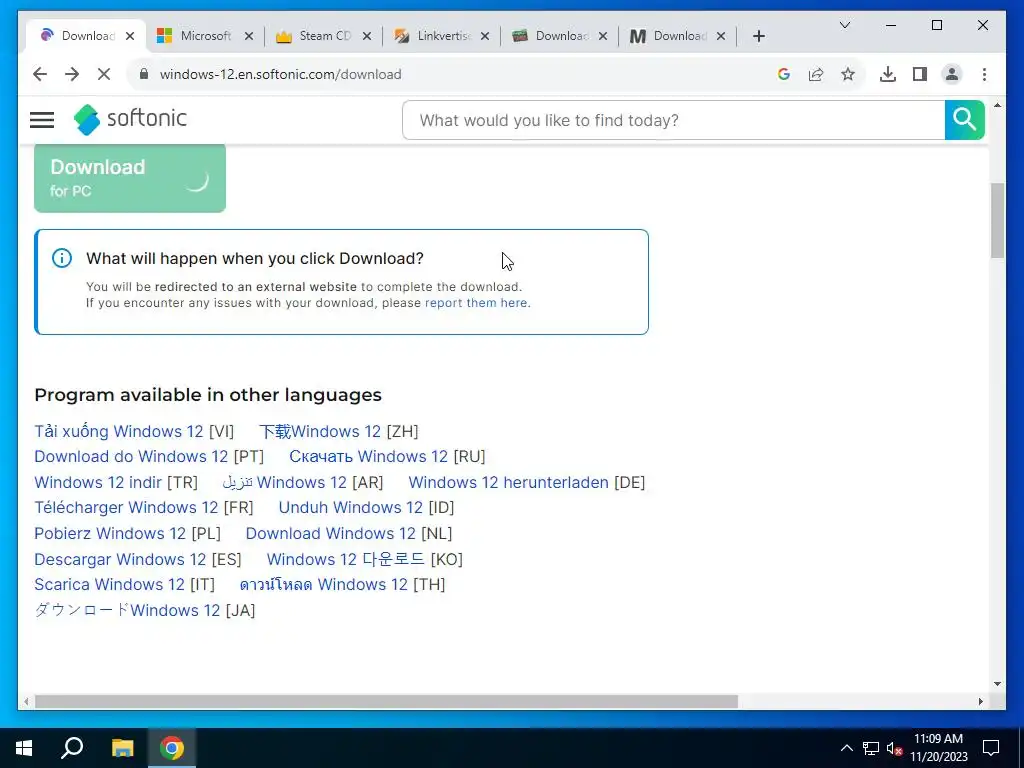Click the Softonic logo
The height and width of the screenshot is (768, 1024).
click(130, 120)
